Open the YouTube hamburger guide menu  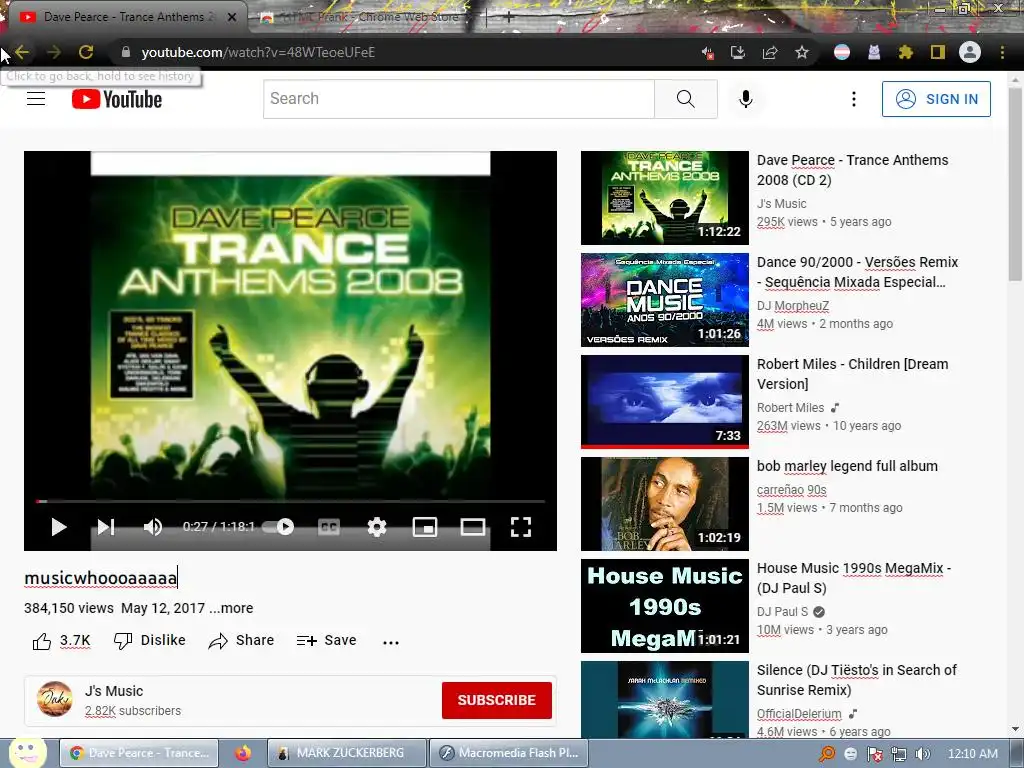36,99
